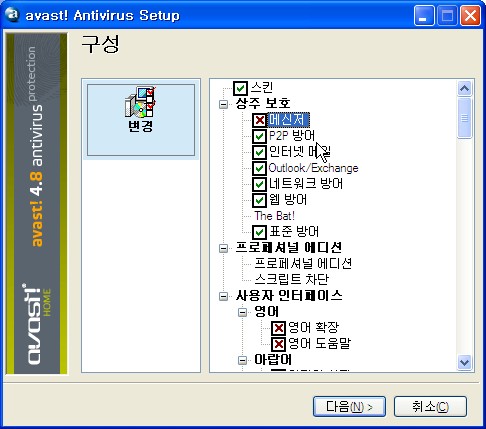Toggle the 스킨 checkbox
This screenshot has width=486, height=429.
pyautogui.click(x=240, y=88)
